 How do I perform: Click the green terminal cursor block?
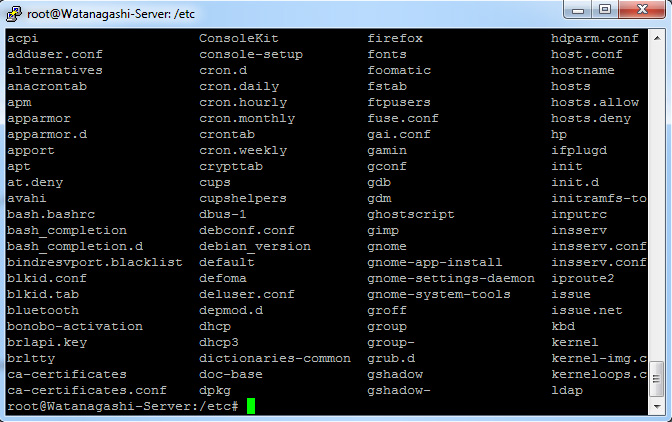click(252, 406)
